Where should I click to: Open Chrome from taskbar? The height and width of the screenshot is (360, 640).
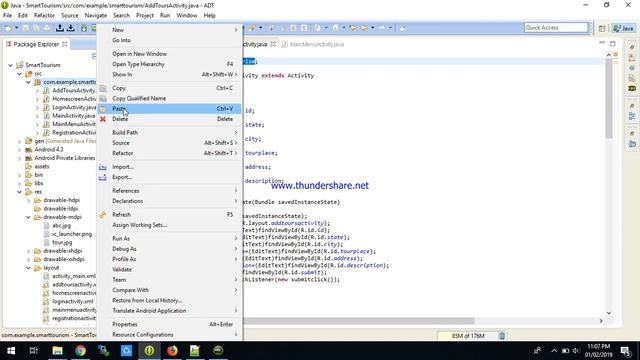click(x=80, y=351)
